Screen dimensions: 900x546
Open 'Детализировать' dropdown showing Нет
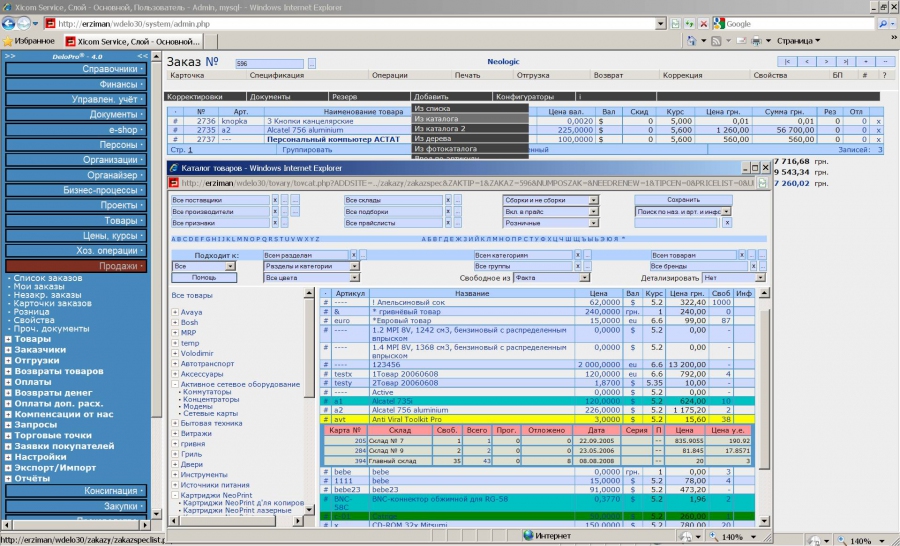coord(759,278)
